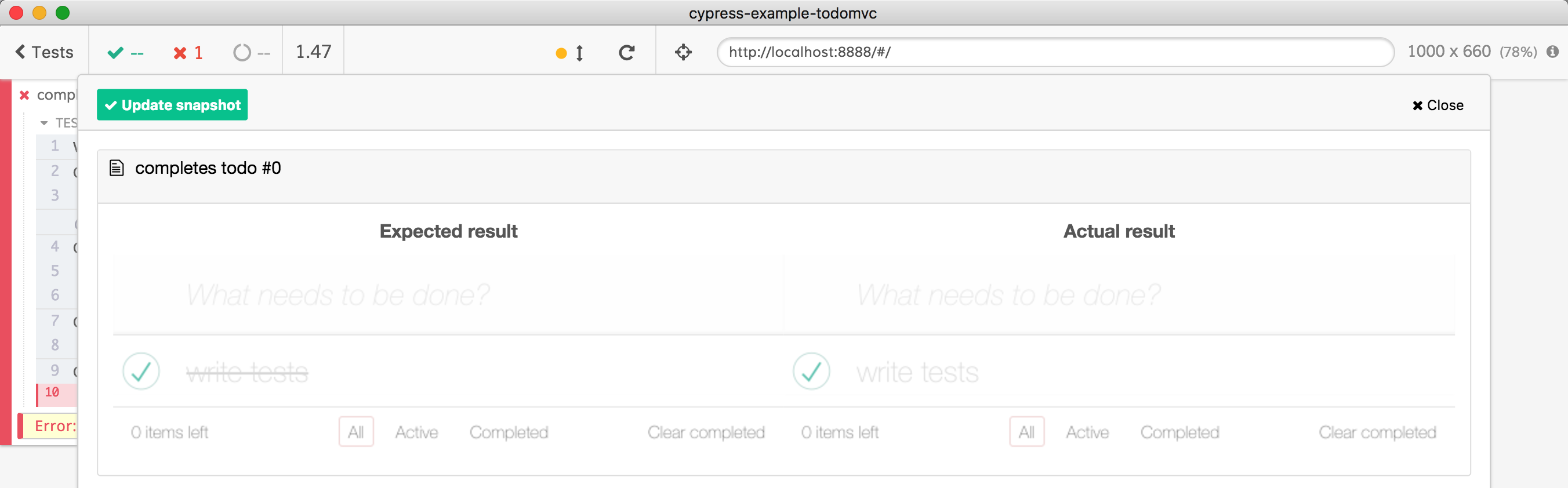1568x488 pixels.
Task: Click the reload tests icon
Action: [626, 53]
